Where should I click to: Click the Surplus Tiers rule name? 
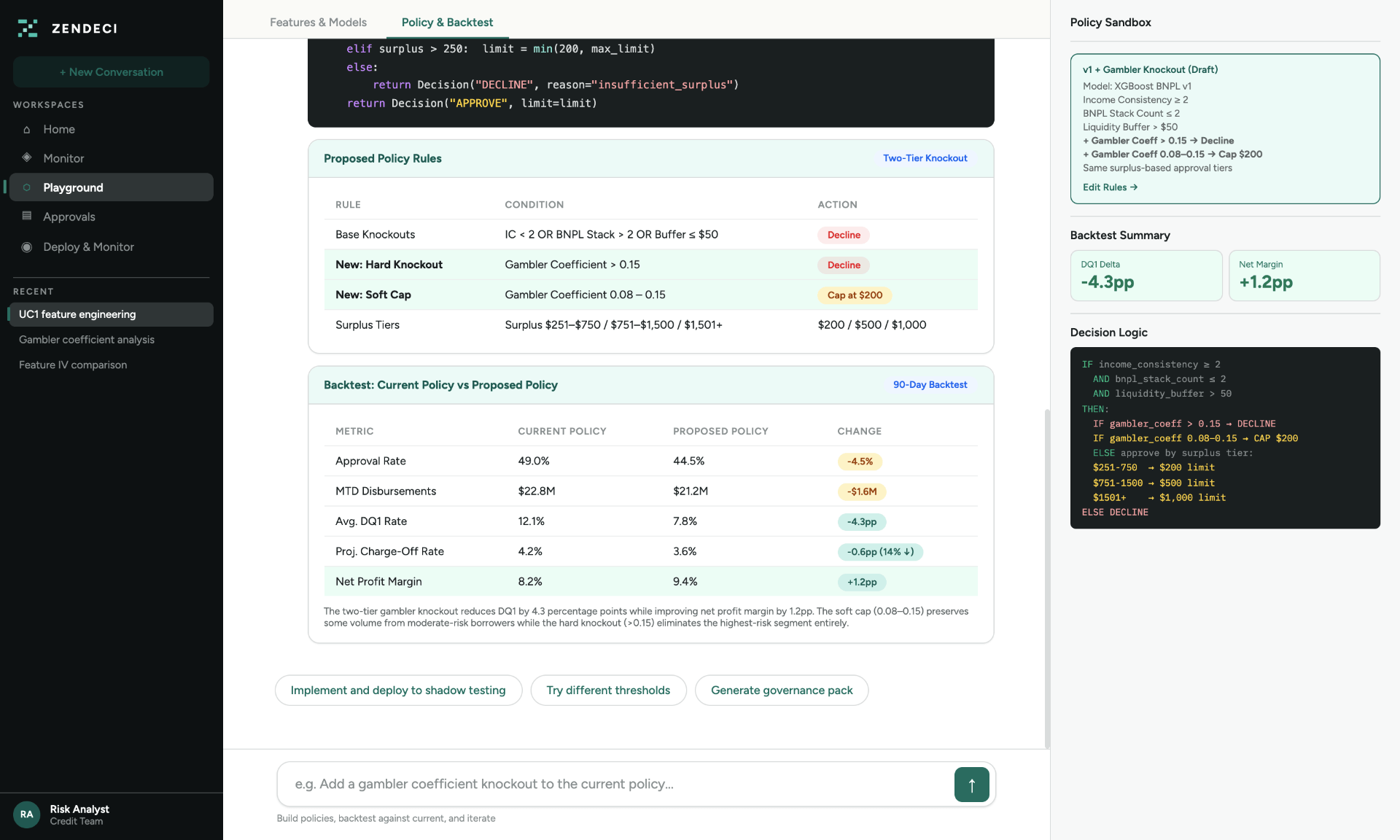click(x=367, y=325)
